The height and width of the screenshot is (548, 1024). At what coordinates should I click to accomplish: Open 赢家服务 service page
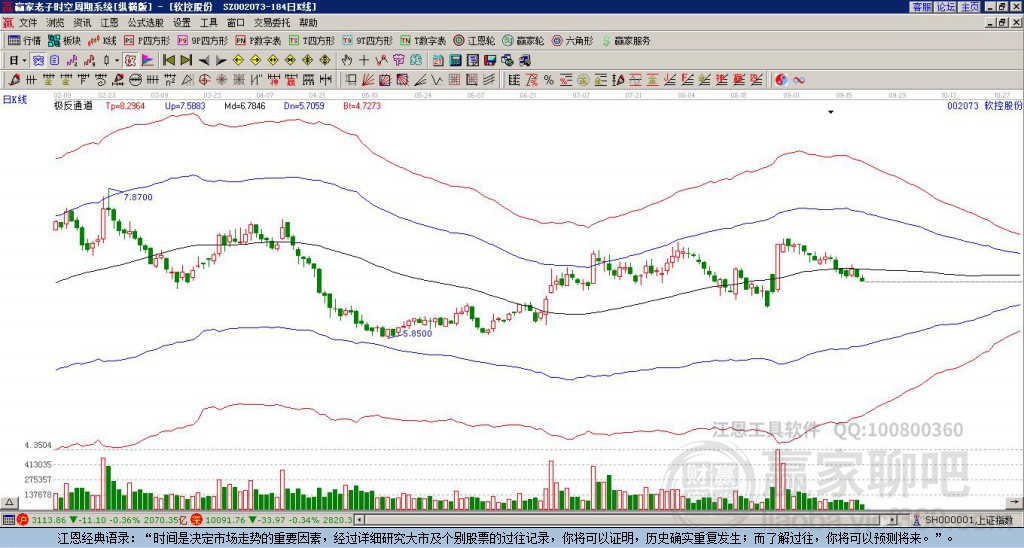tap(626, 40)
